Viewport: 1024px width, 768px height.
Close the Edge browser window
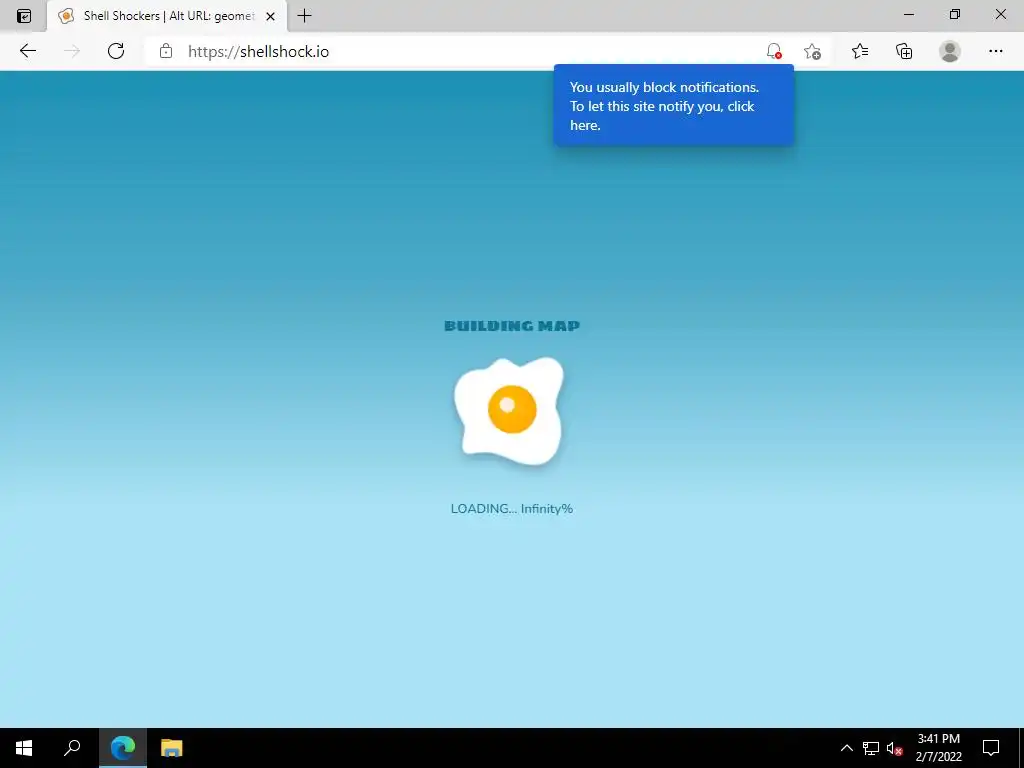pyautogui.click(x=1000, y=14)
